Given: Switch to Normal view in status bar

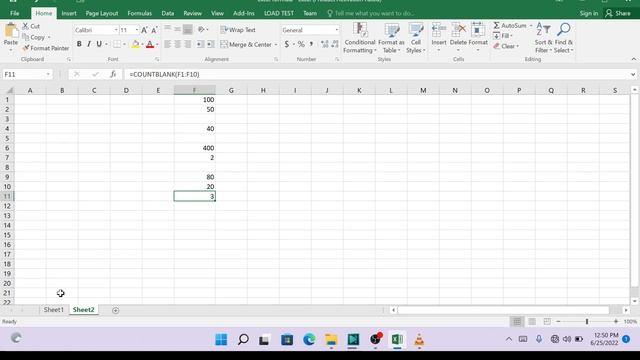Looking at the screenshot, I should click(x=517, y=322).
